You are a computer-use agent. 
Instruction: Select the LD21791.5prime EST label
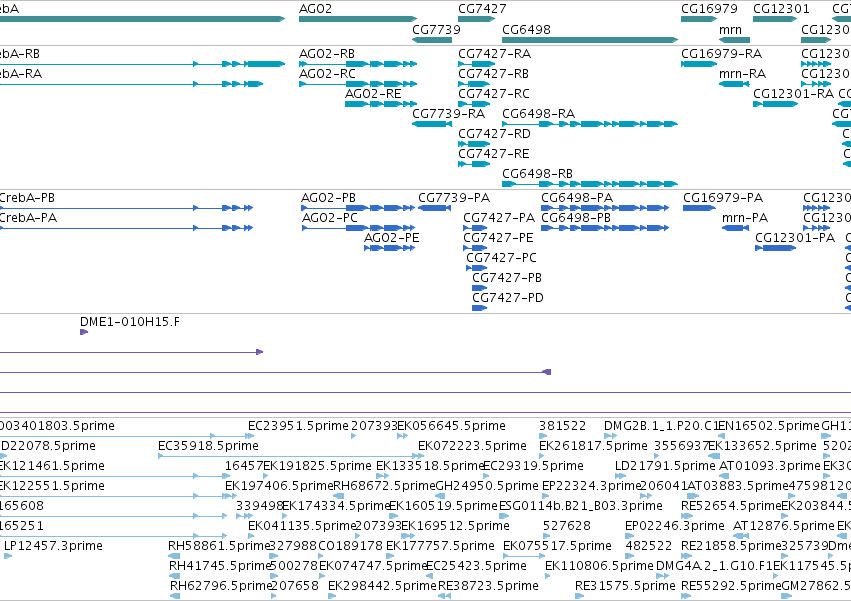665,466
